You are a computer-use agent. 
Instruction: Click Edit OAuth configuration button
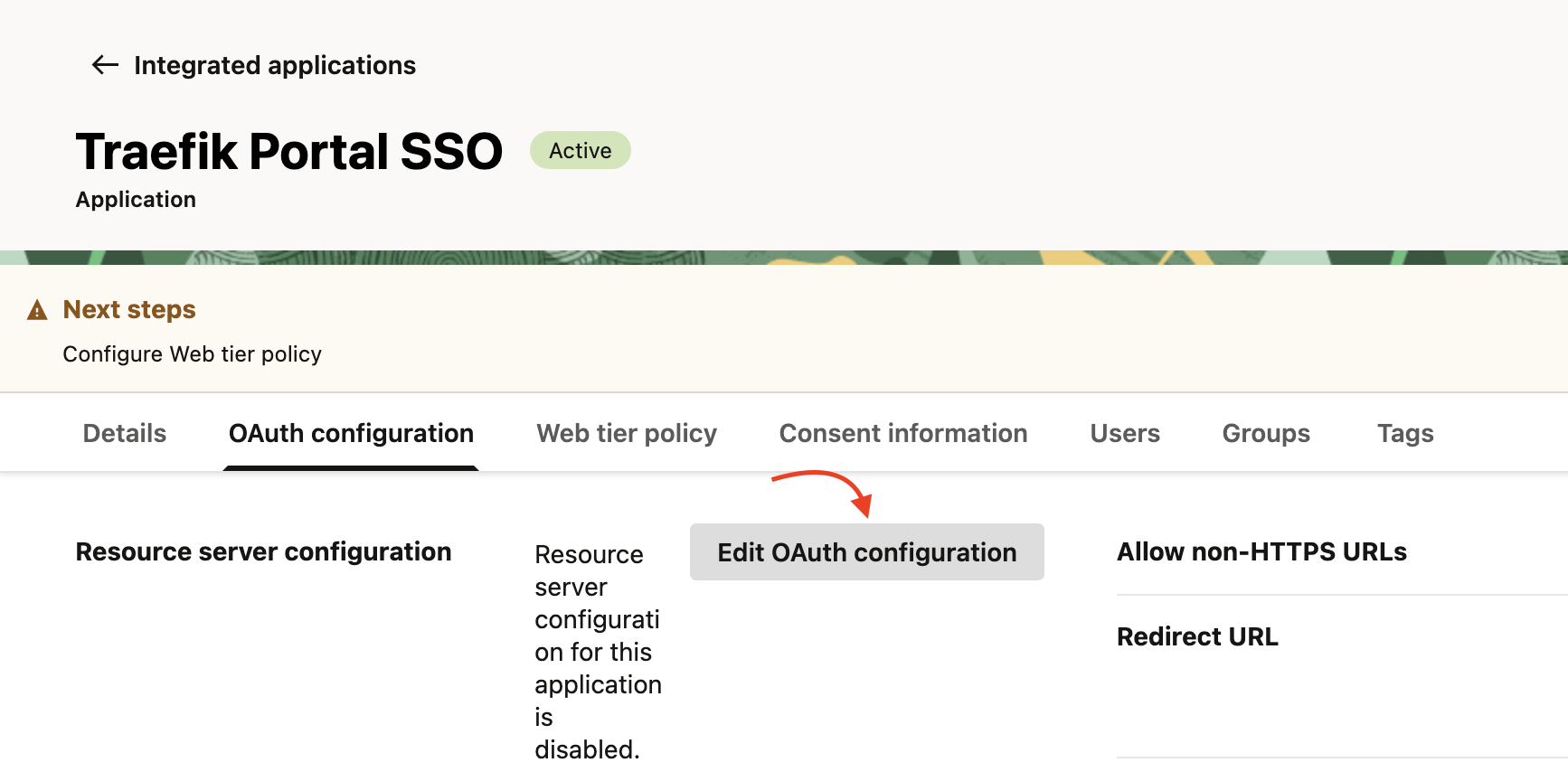click(867, 551)
